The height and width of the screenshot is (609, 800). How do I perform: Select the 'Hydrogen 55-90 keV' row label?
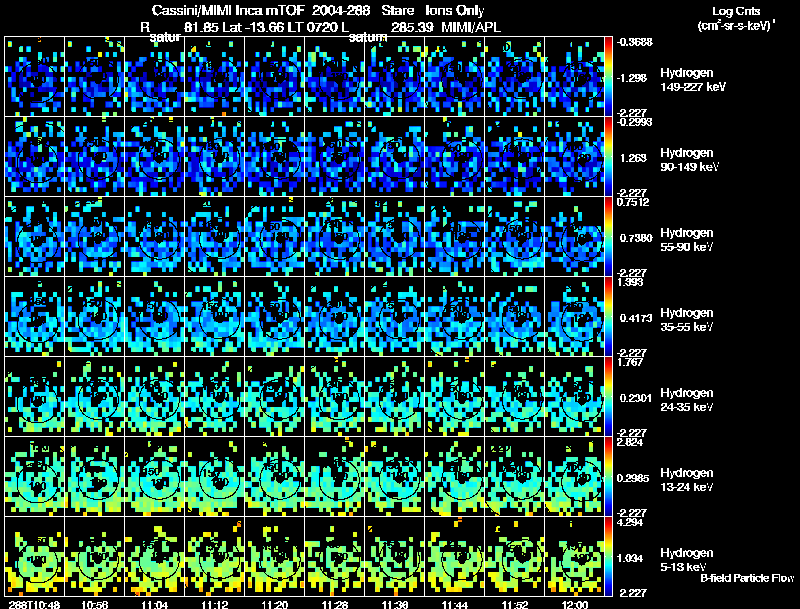click(687, 240)
